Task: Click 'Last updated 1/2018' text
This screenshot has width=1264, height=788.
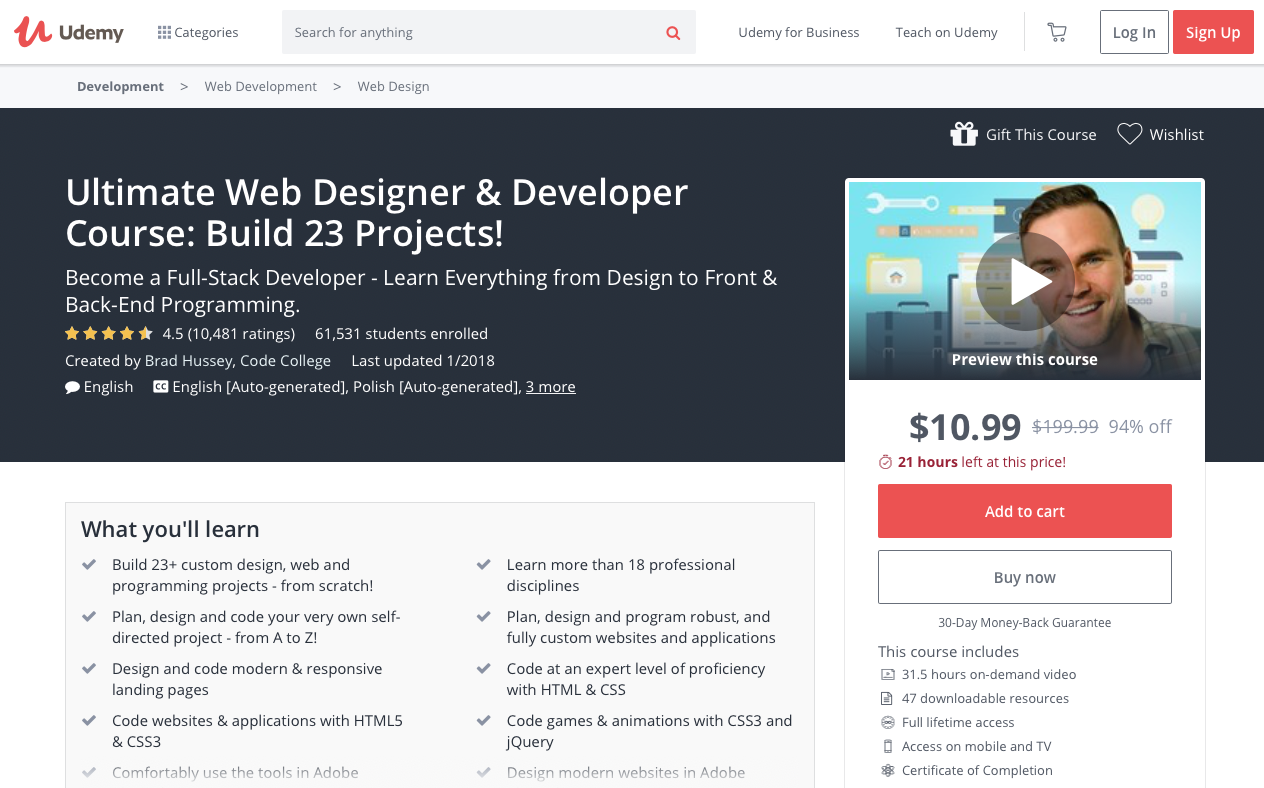Action: point(423,360)
